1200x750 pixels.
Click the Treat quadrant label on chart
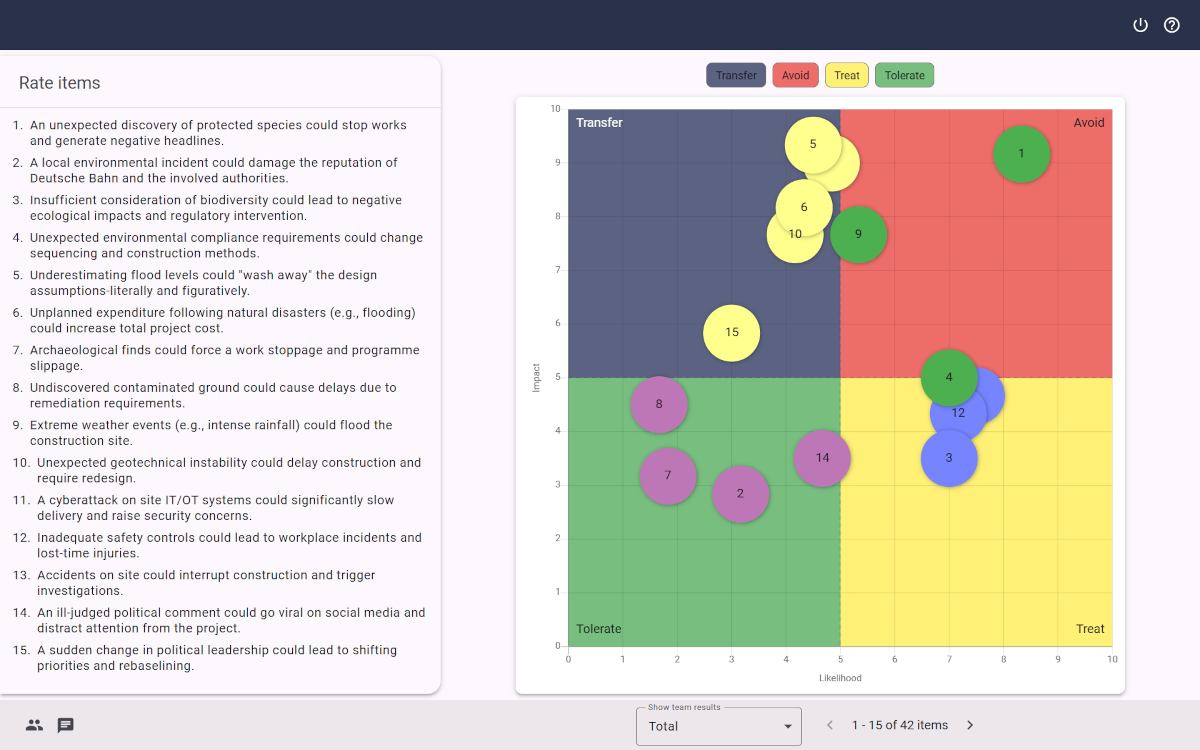(x=1090, y=629)
